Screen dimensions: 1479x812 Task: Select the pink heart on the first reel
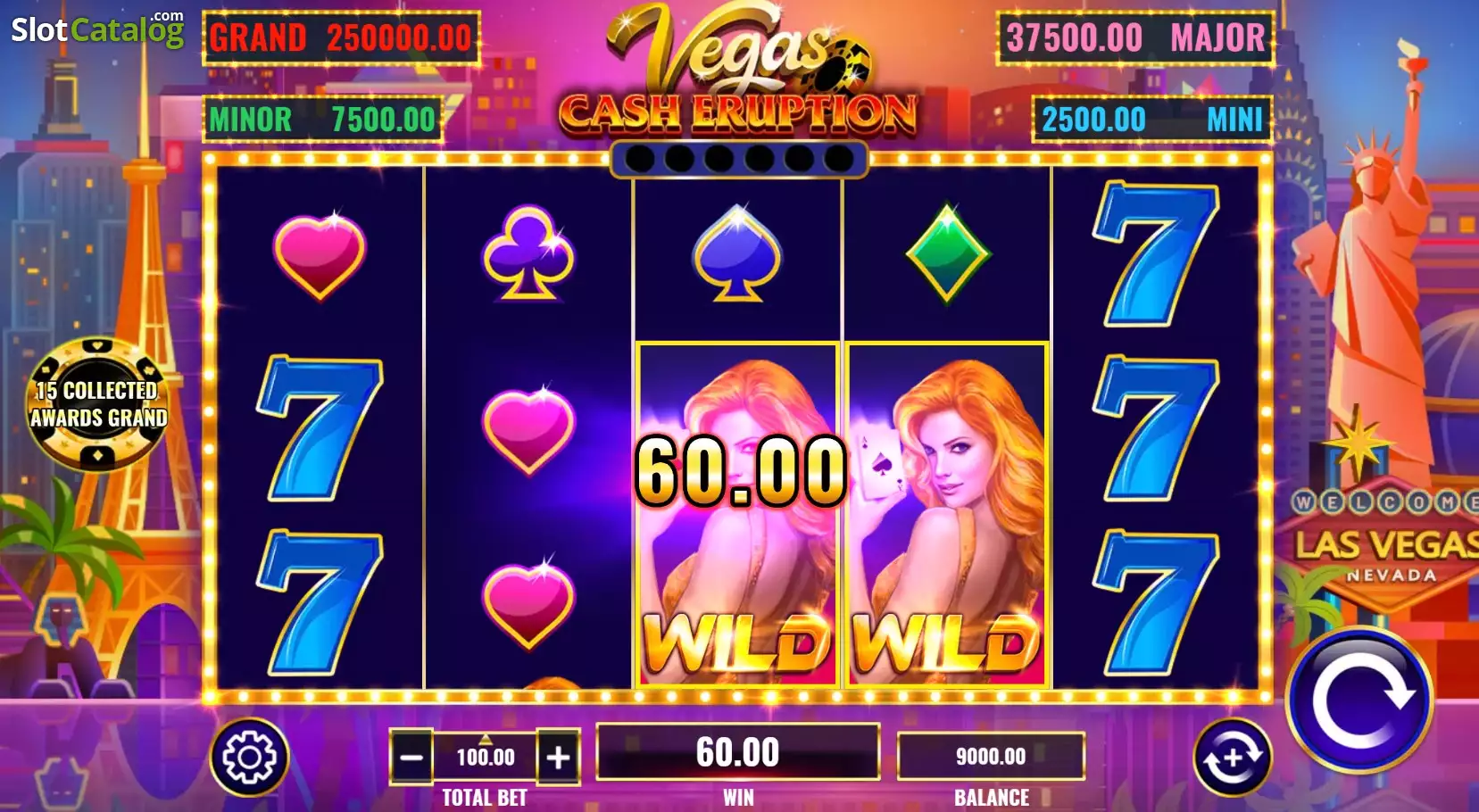[320, 256]
